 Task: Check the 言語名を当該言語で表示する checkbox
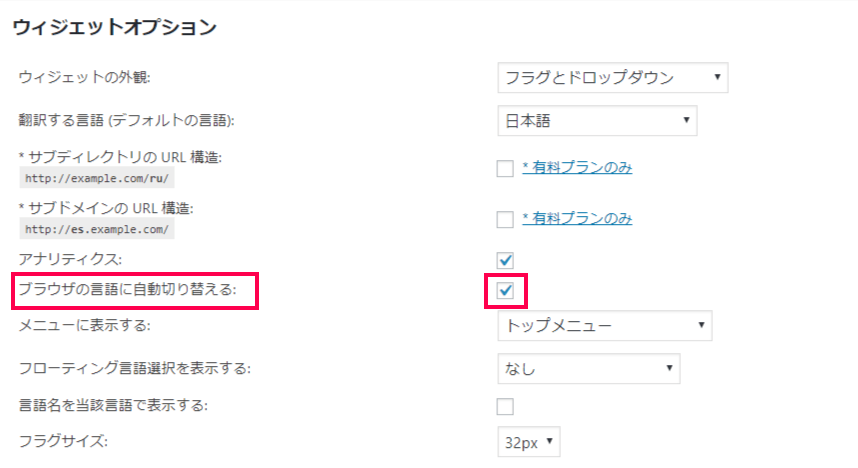505,406
